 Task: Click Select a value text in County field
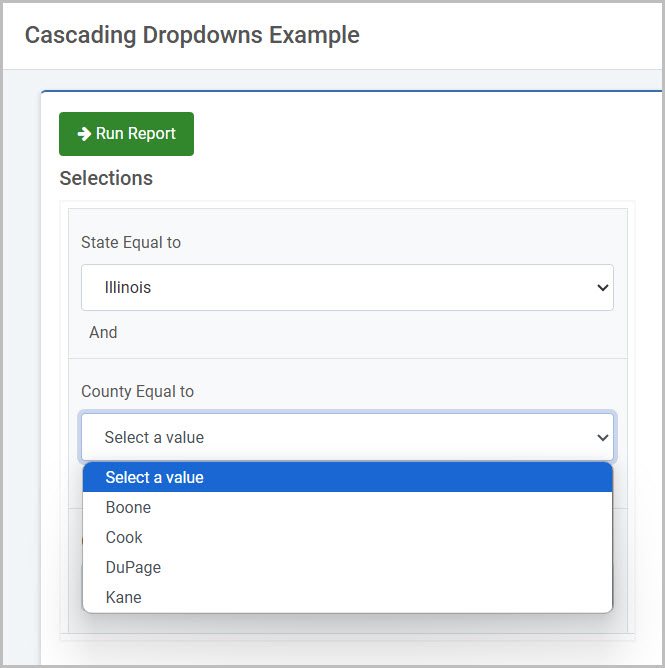[154, 438]
